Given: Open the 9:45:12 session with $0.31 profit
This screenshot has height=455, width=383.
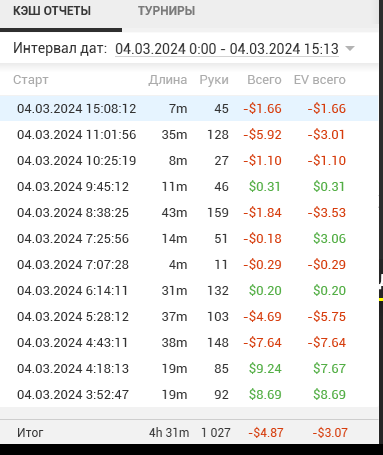Looking at the screenshot, I should click(189, 186).
